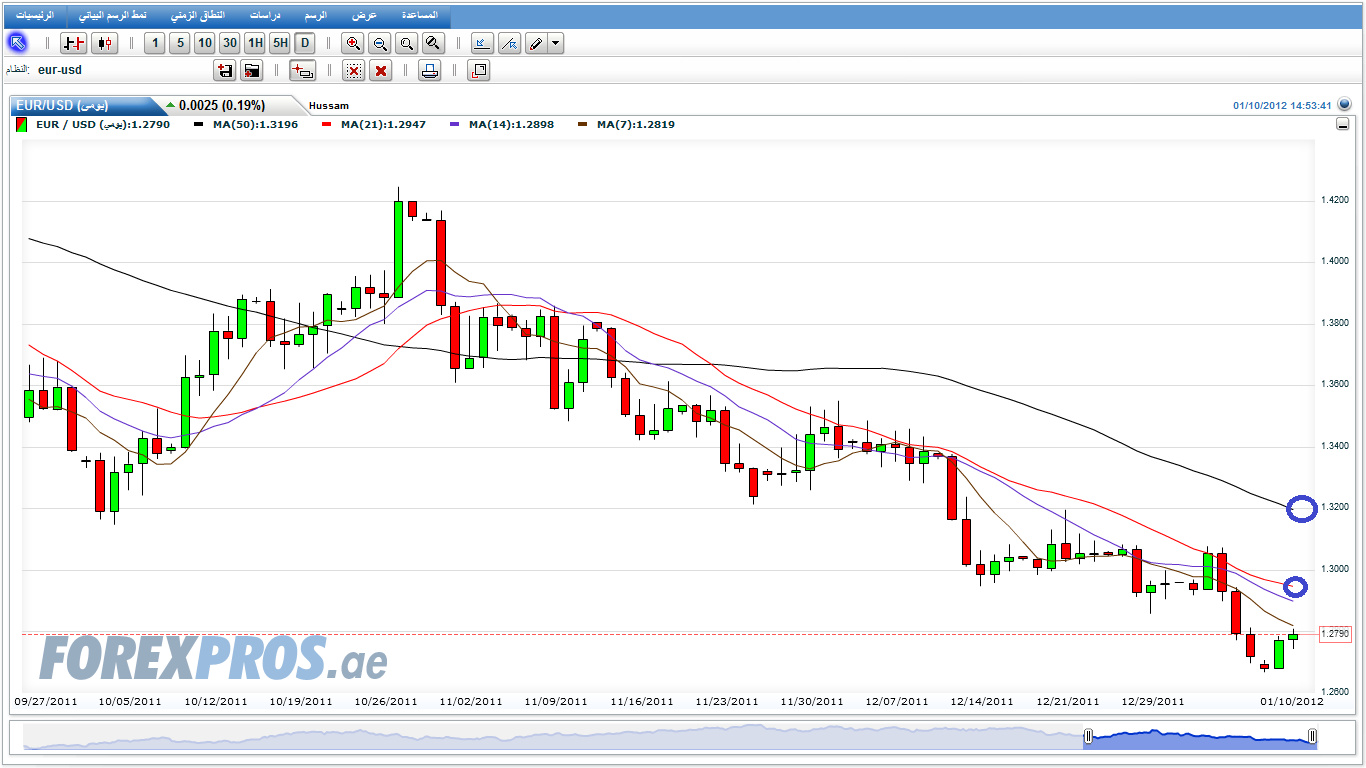Open the النطاق الزمني menu
This screenshot has height=768, width=1366.
pos(197,16)
